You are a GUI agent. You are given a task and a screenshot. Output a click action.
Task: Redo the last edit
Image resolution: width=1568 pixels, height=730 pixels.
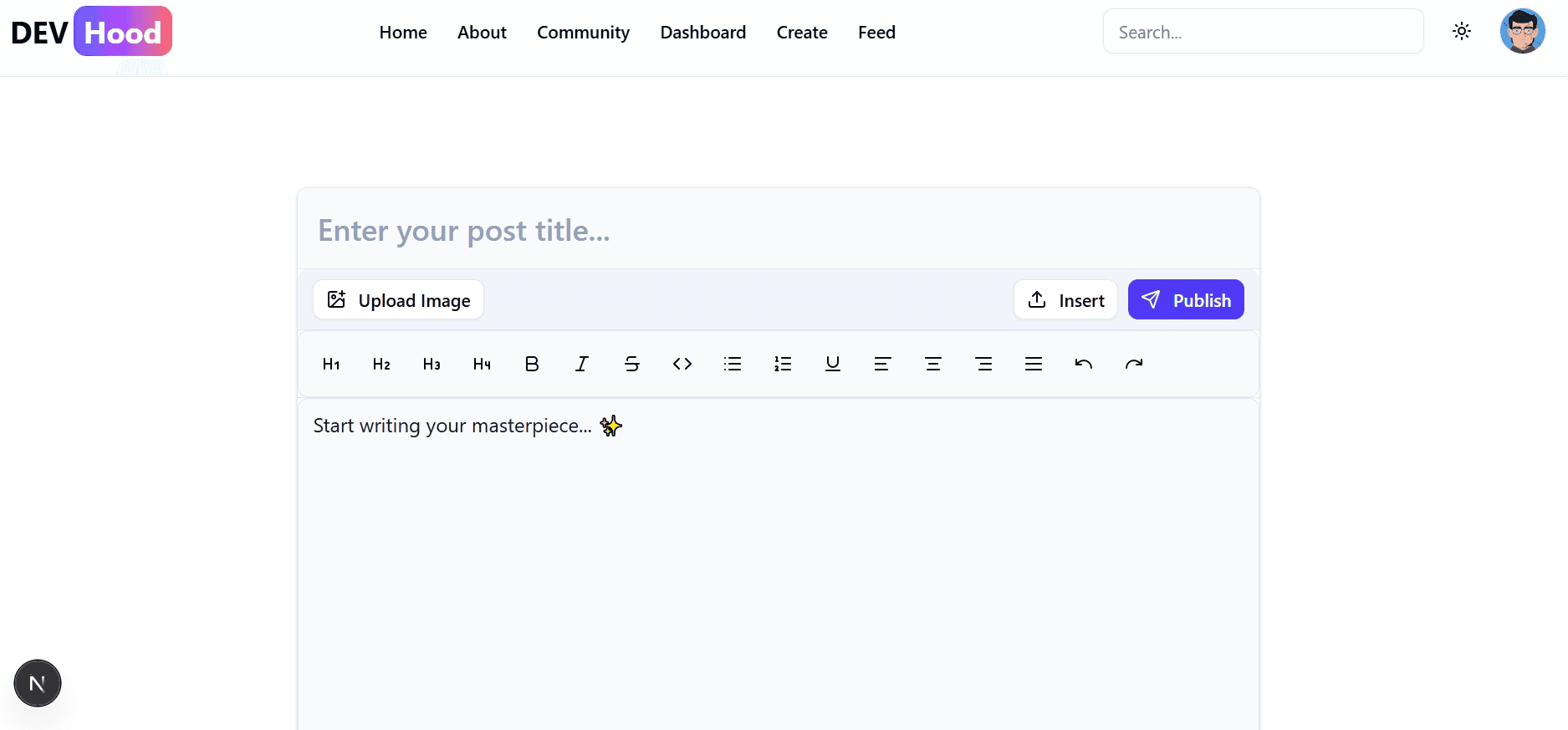tap(1134, 364)
